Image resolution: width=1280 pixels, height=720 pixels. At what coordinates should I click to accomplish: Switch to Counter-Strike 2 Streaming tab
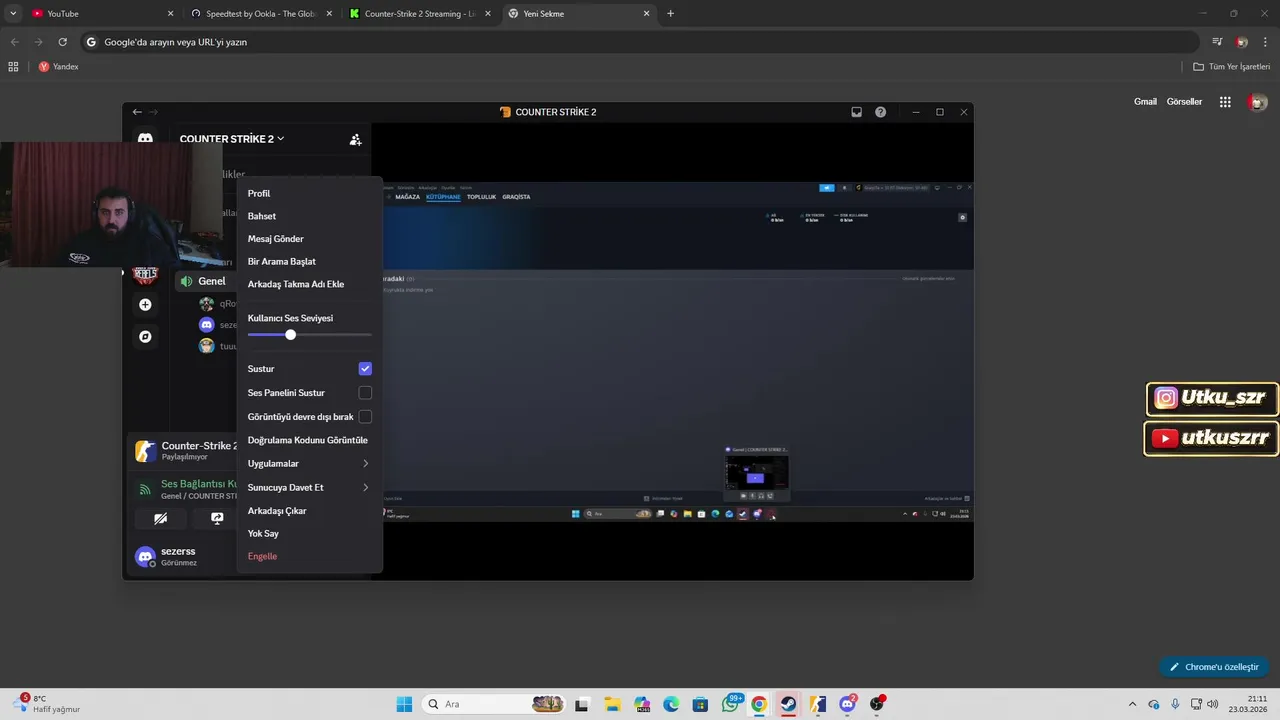pos(420,14)
